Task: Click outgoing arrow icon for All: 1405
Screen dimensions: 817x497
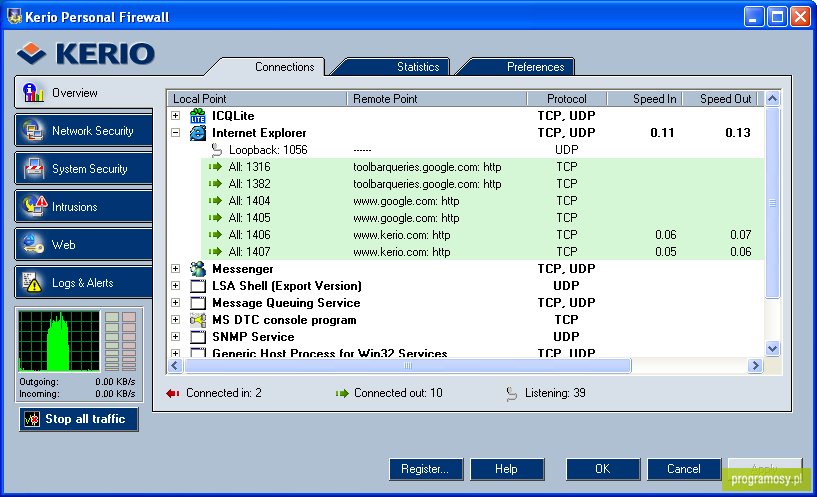Action: coord(215,218)
